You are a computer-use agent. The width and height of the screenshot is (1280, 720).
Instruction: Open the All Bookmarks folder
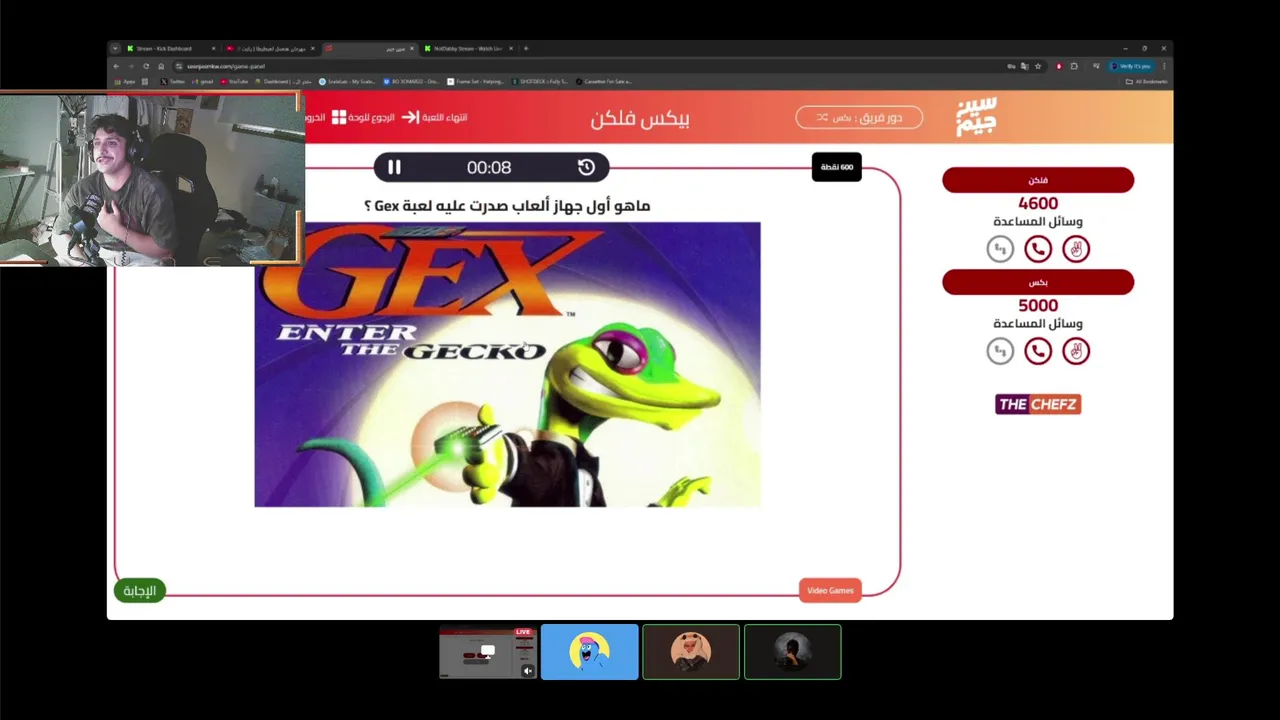click(1146, 82)
